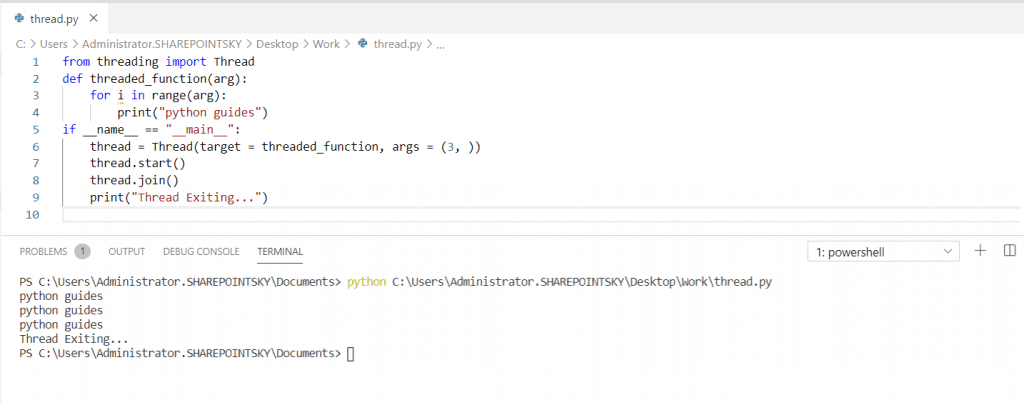Focus the terminal prompt cursor

coord(350,353)
